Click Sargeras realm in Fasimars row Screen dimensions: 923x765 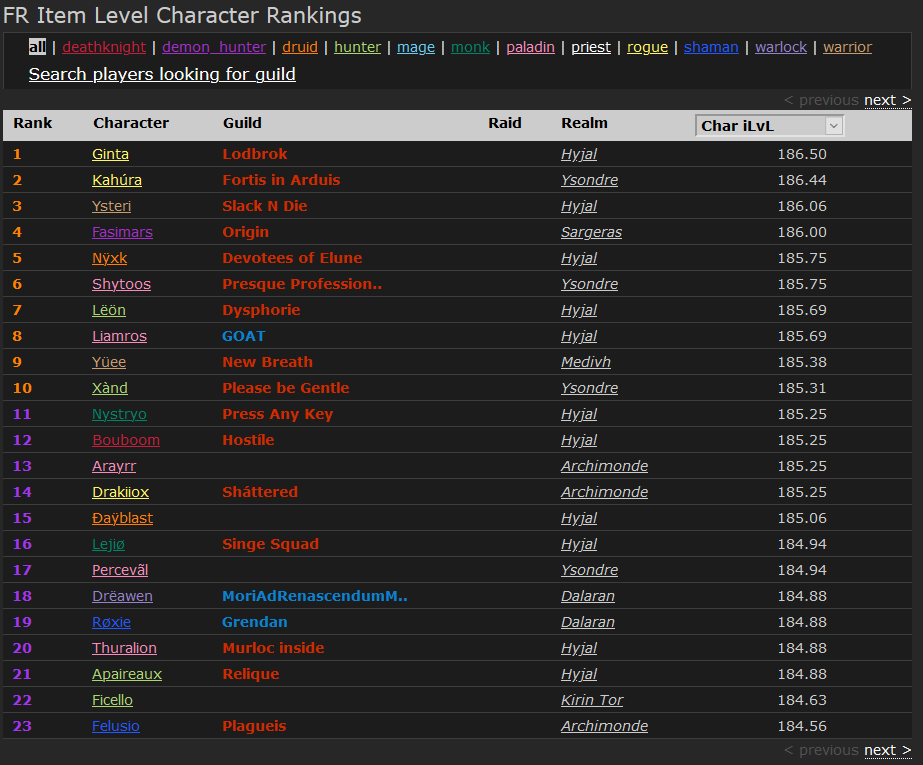(x=592, y=232)
